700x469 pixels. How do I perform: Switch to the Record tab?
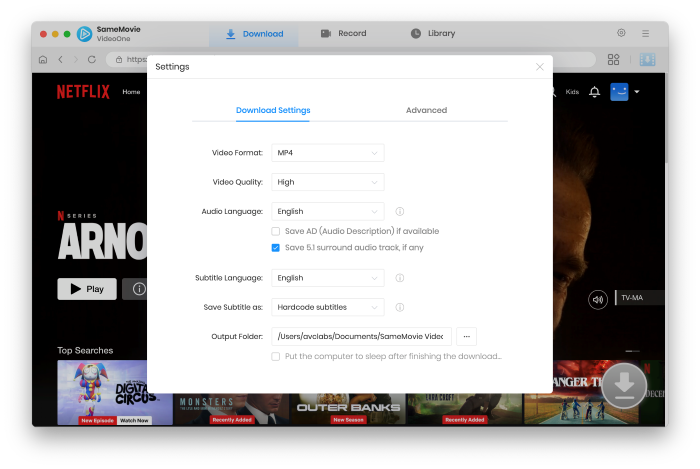coord(343,33)
